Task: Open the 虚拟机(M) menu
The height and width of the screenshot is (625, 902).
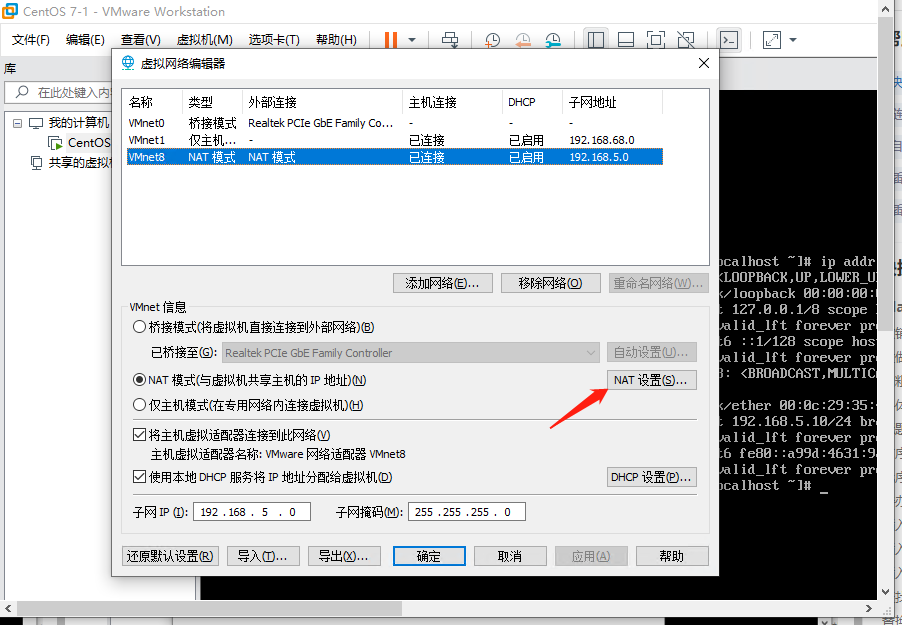Action: click(205, 40)
